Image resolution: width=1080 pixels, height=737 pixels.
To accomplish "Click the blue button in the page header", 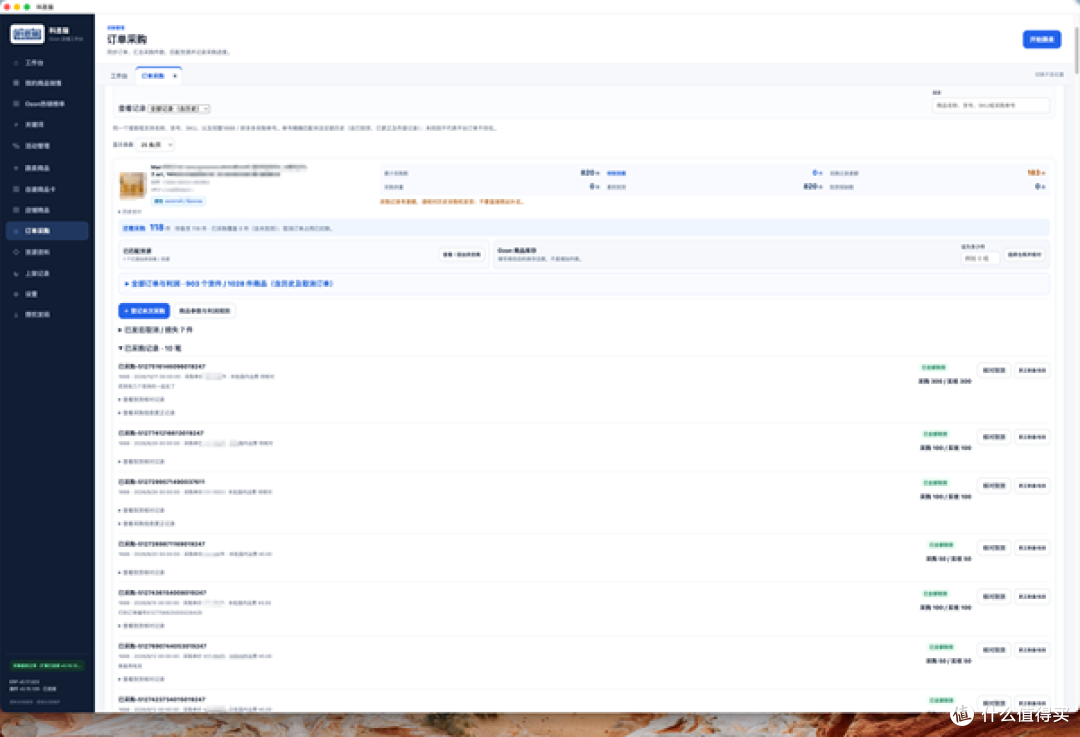I will click(x=1041, y=39).
